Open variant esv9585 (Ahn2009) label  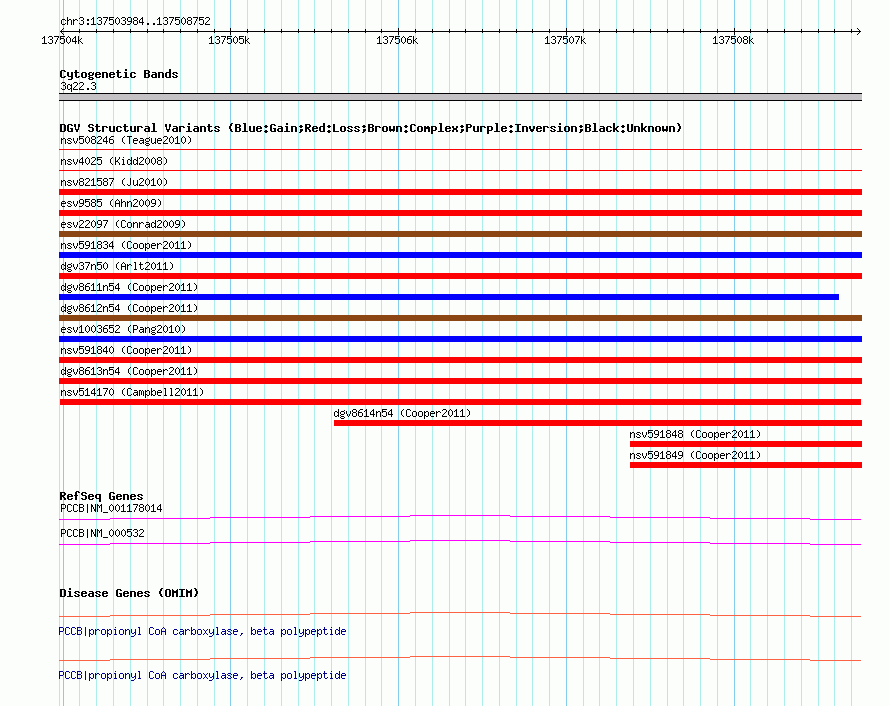(x=111, y=203)
